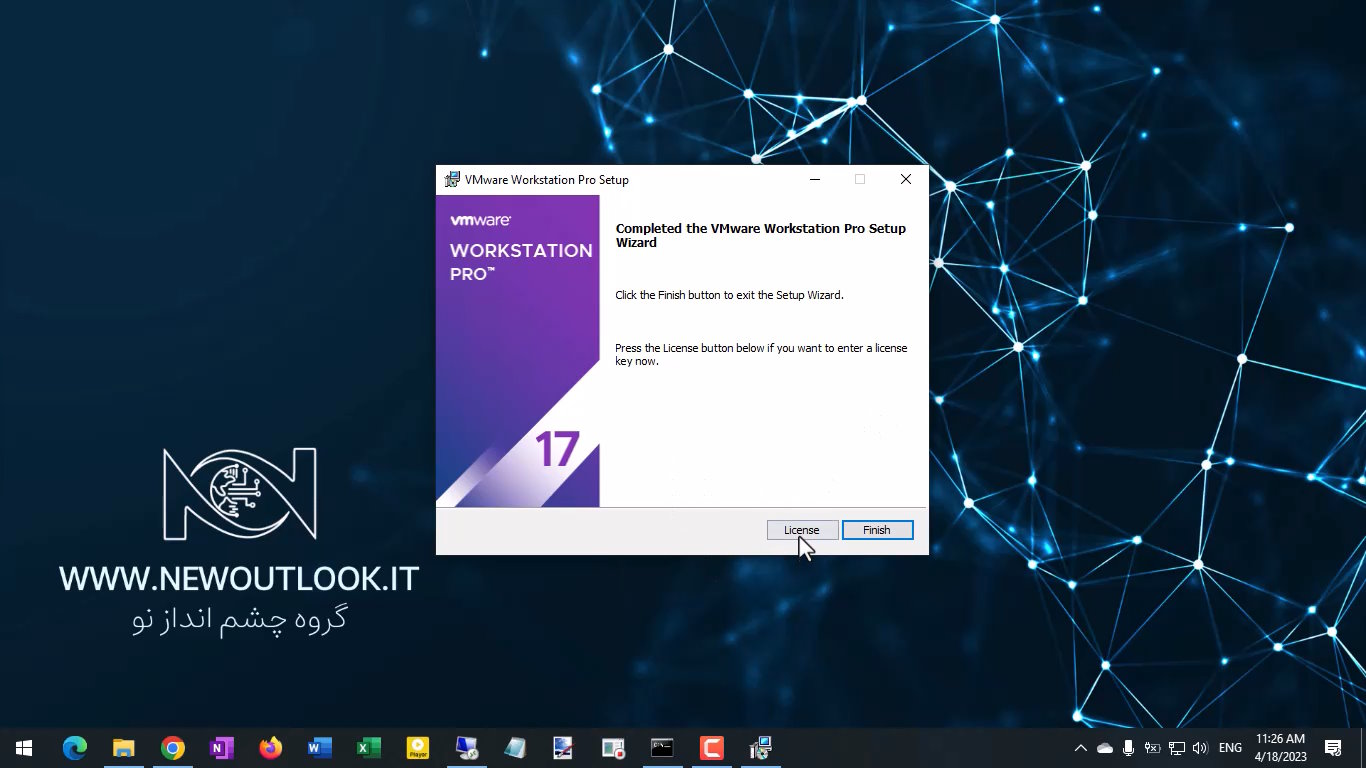Image resolution: width=1366 pixels, height=768 pixels.
Task: Click the 'VMware Workstation Pro Setup' window title
Action: coord(547,180)
